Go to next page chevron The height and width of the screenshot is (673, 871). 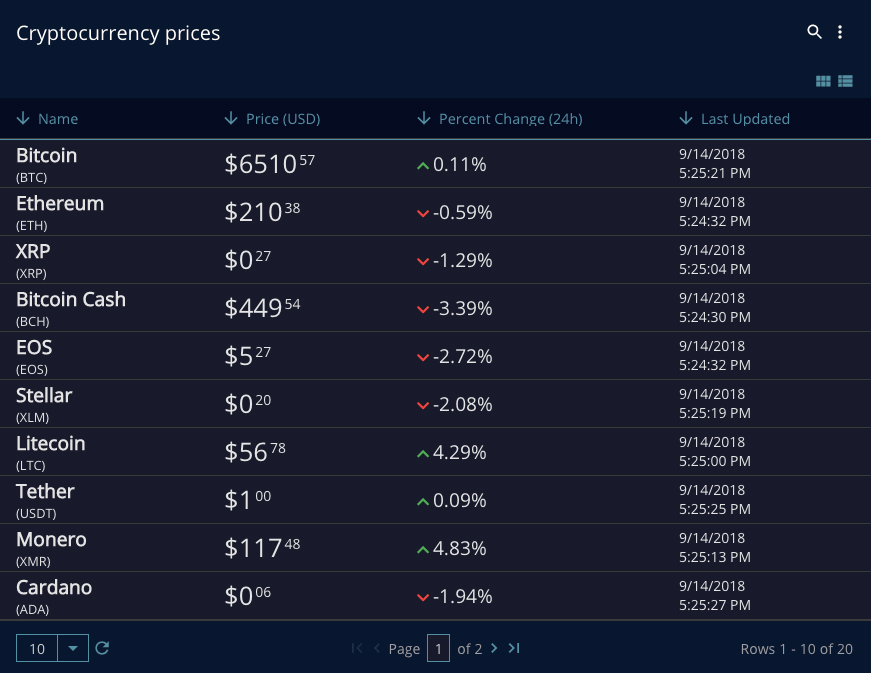pos(494,648)
